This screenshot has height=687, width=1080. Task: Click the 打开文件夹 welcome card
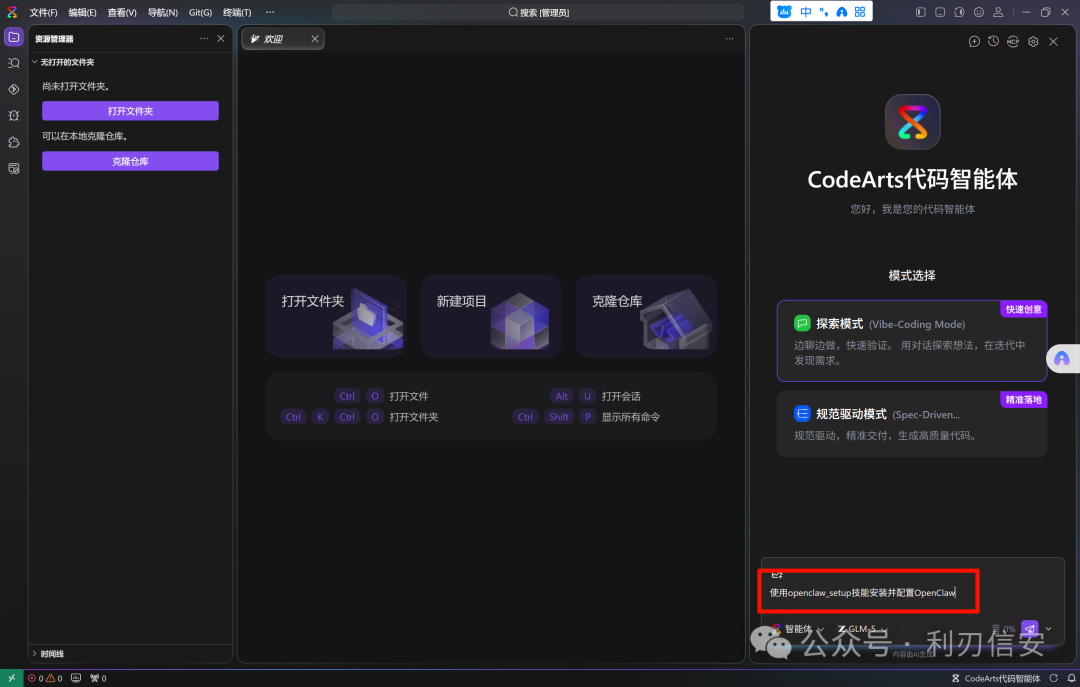[x=335, y=316]
